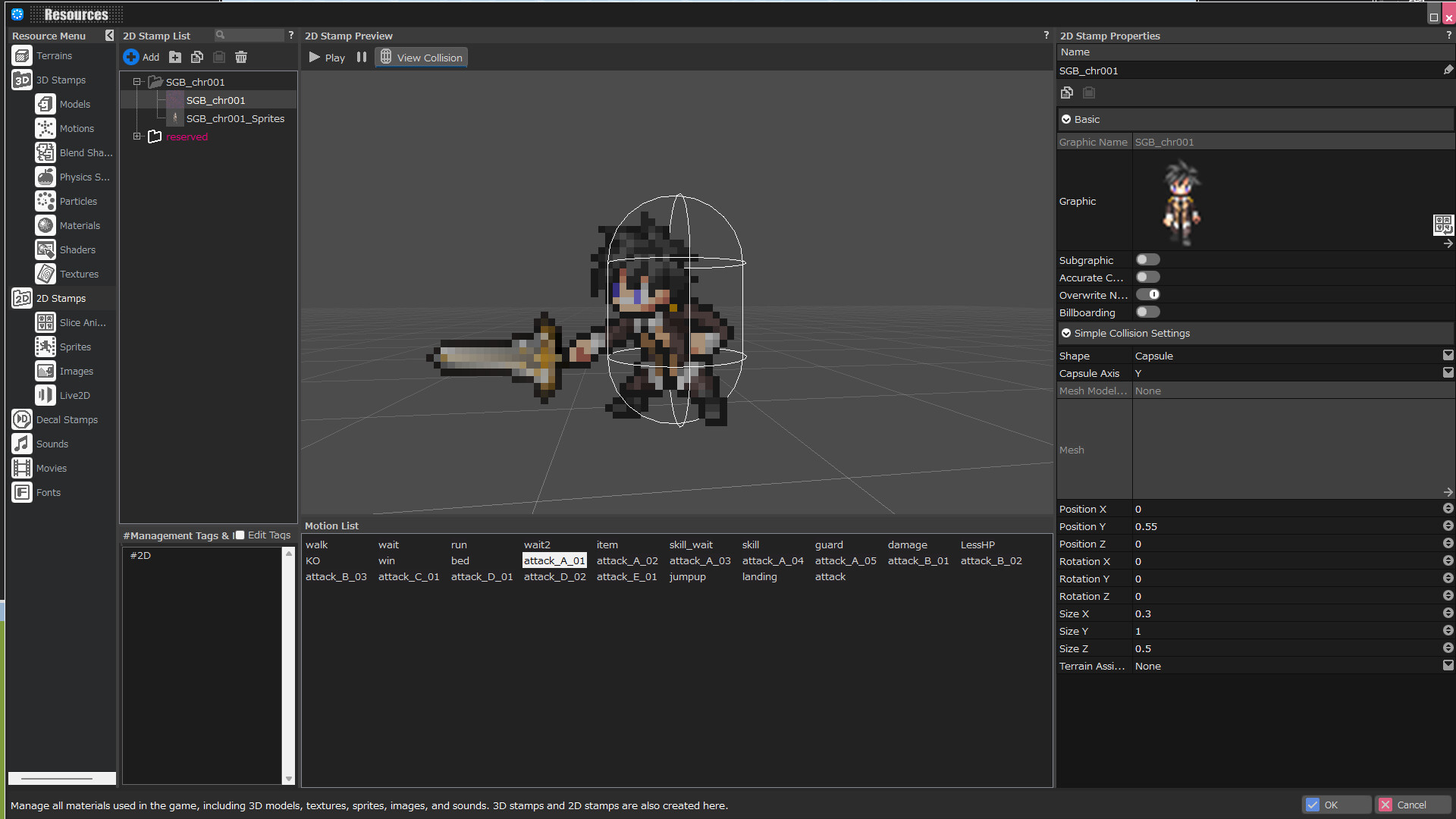Toggle the Subgraphic switch

tap(1147, 260)
